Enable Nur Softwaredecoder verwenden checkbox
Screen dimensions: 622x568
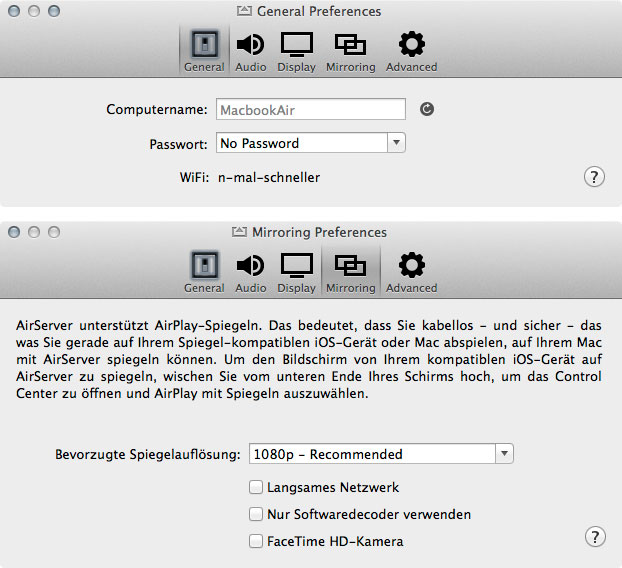click(256, 514)
